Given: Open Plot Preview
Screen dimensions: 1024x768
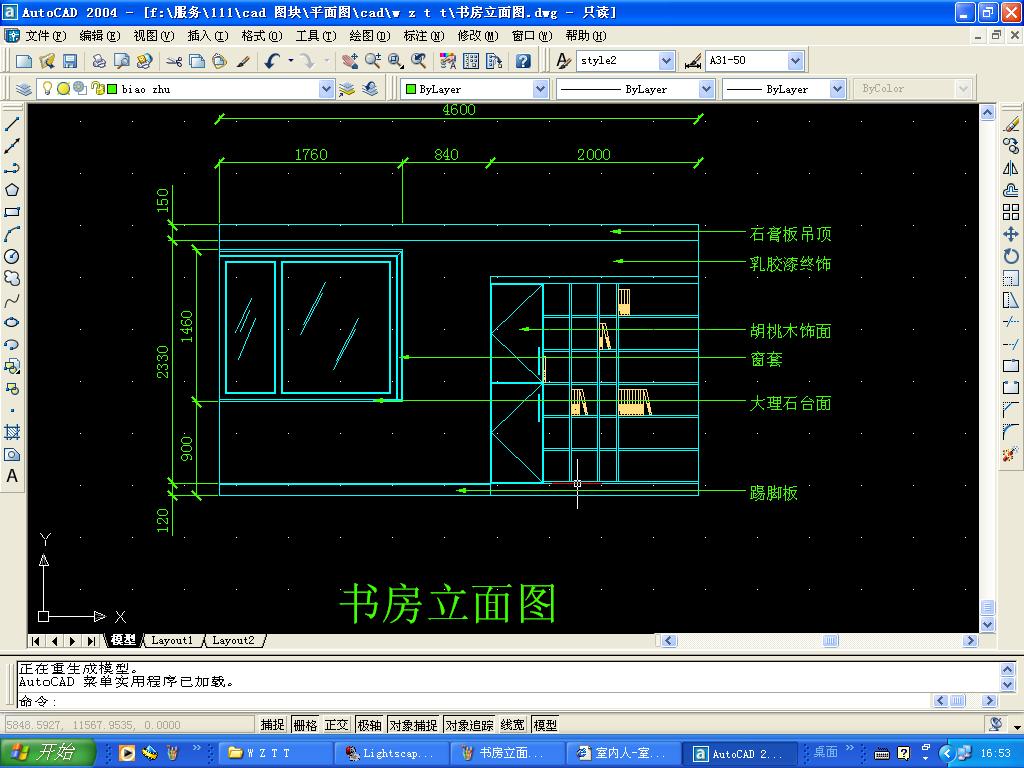Looking at the screenshot, I should (121, 61).
